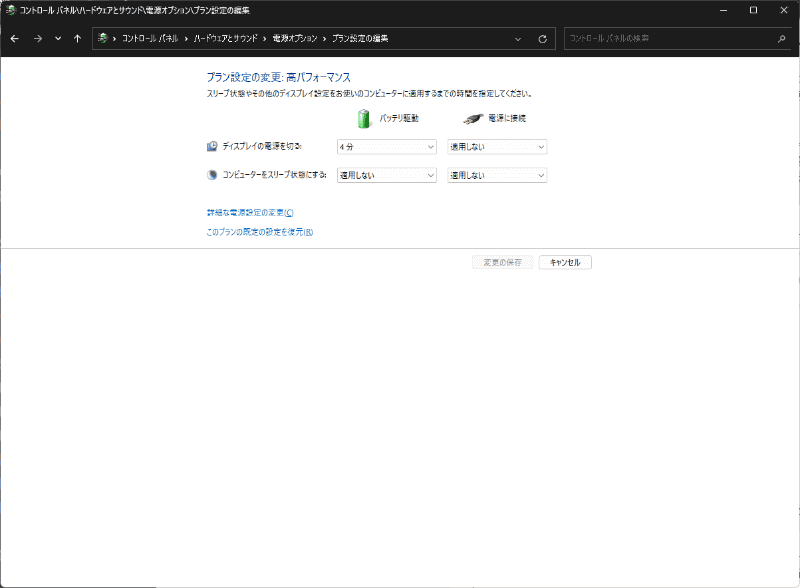This screenshot has height=588, width=800.
Task: Select 電源オプション in the breadcrumb path
Action: (x=293, y=38)
